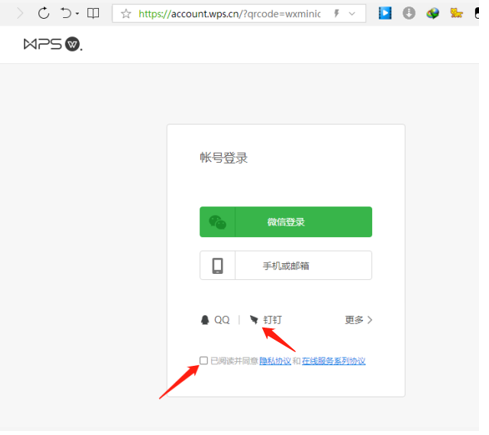489x435 pixels.
Task: Check the agreement consent checkbox
Action: click(x=203, y=360)
